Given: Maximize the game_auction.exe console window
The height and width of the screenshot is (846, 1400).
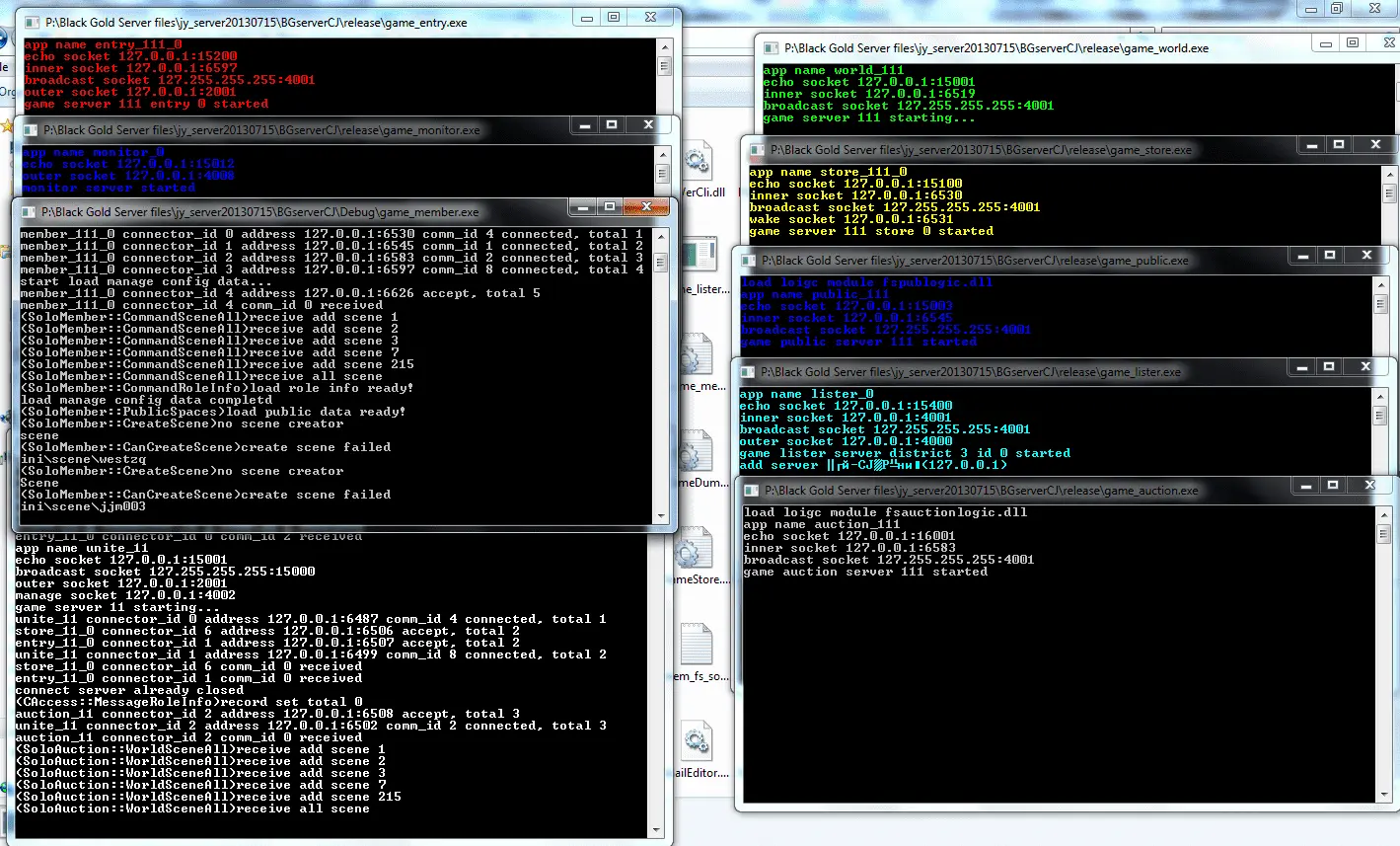Looking at the screenshot, I should 1333,486.
